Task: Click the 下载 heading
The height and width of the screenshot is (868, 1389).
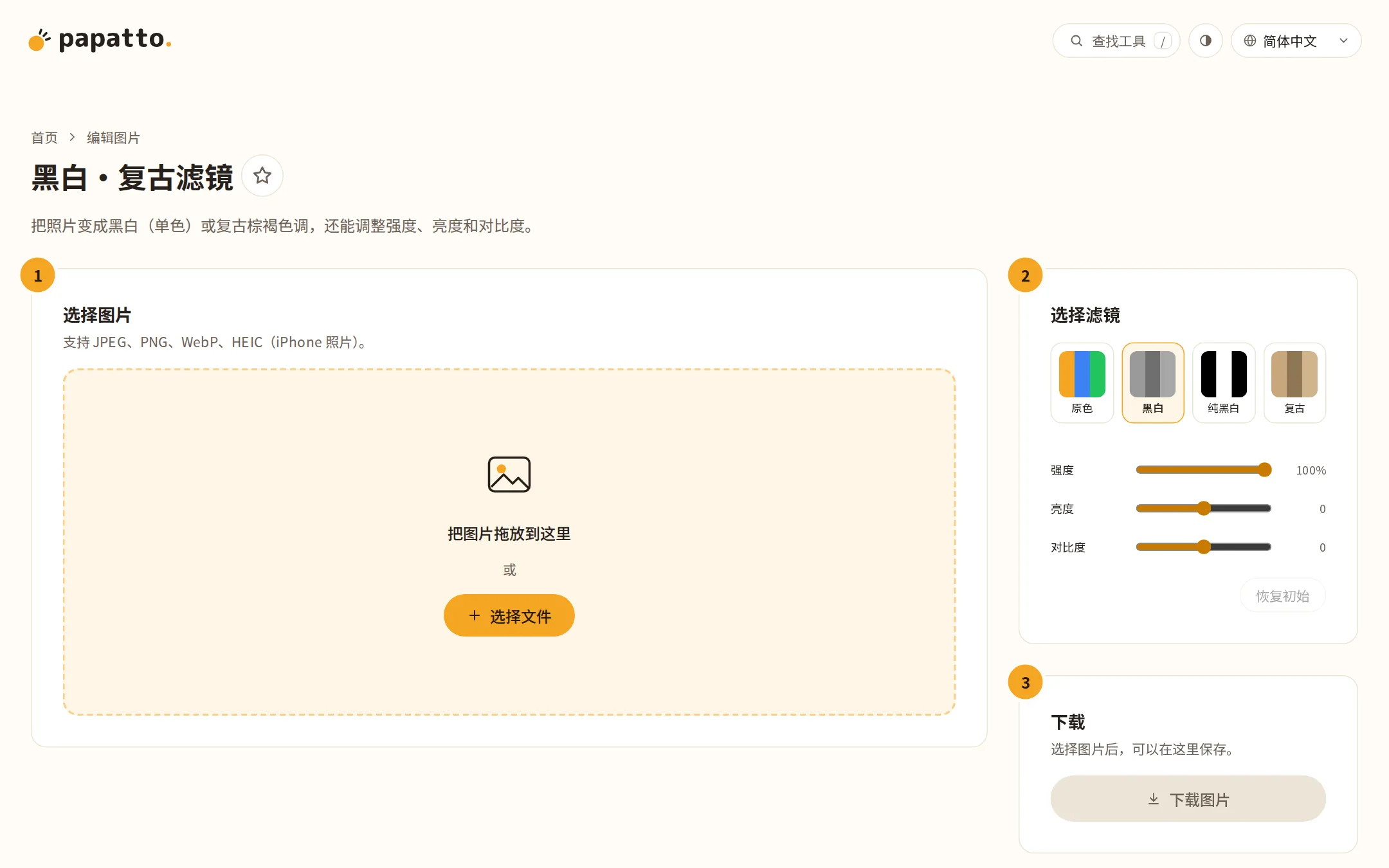Action: tap(1068, 722)
